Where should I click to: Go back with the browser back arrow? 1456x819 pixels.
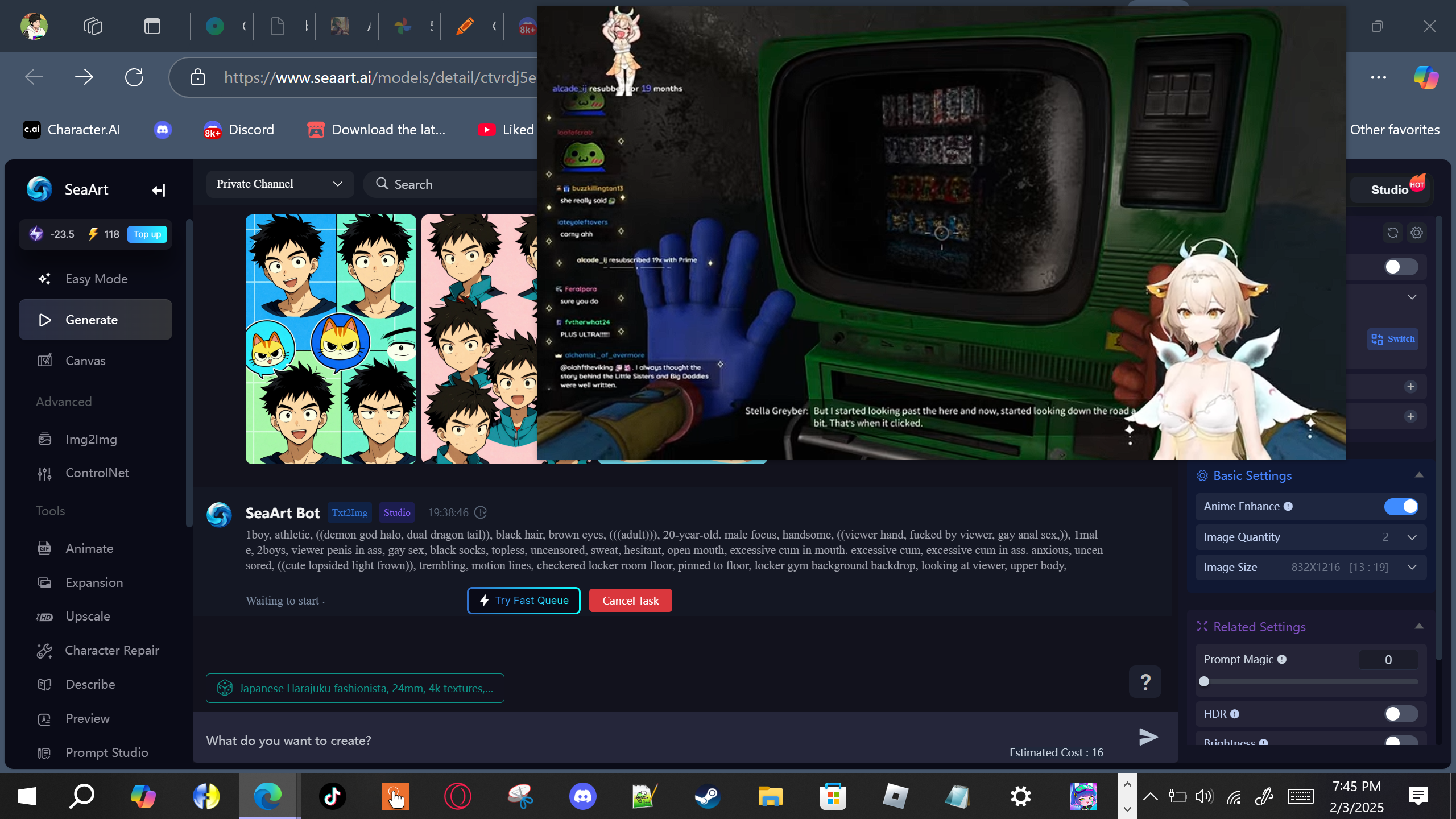(x=34, y=77)
